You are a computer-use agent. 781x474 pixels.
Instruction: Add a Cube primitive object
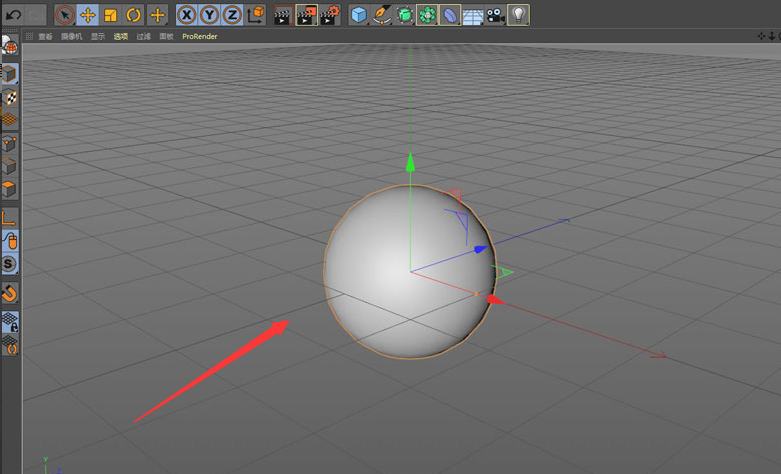(359, 15)
